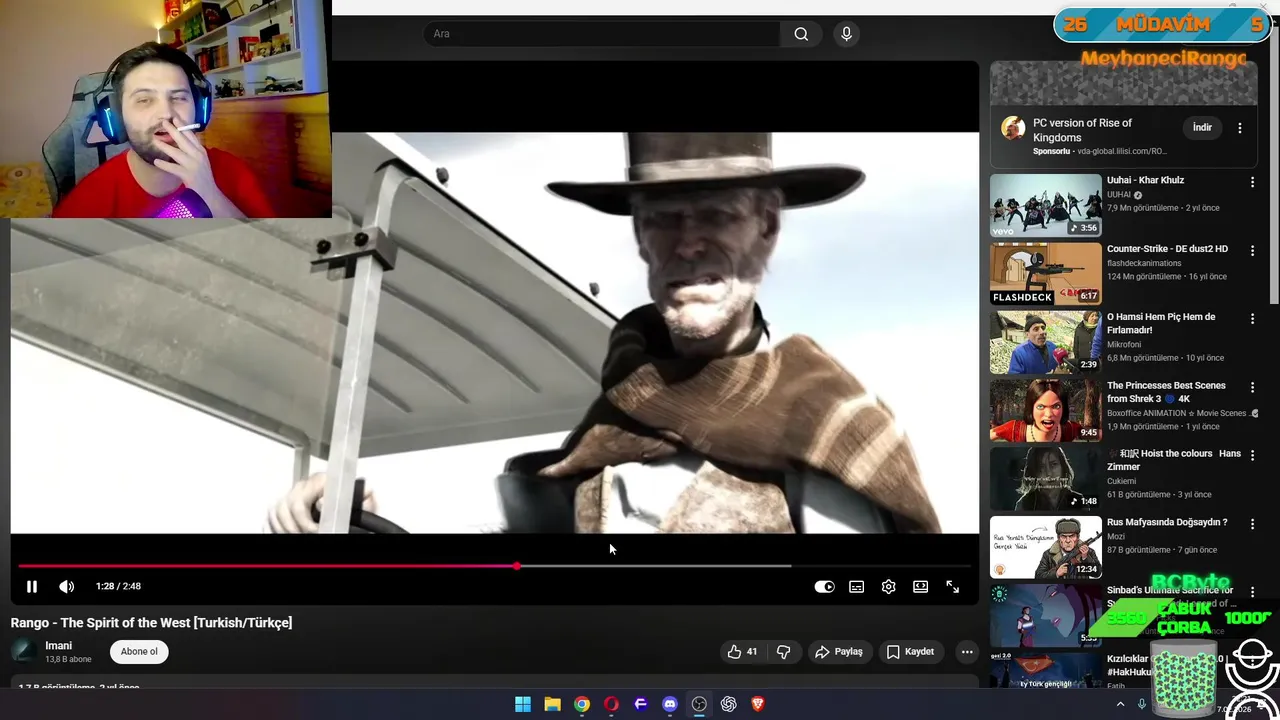Screen dimensions: 1280x720
Task: Play the 'Uuhai - Khar Khulz' thumbnail
Action: 1045,205
